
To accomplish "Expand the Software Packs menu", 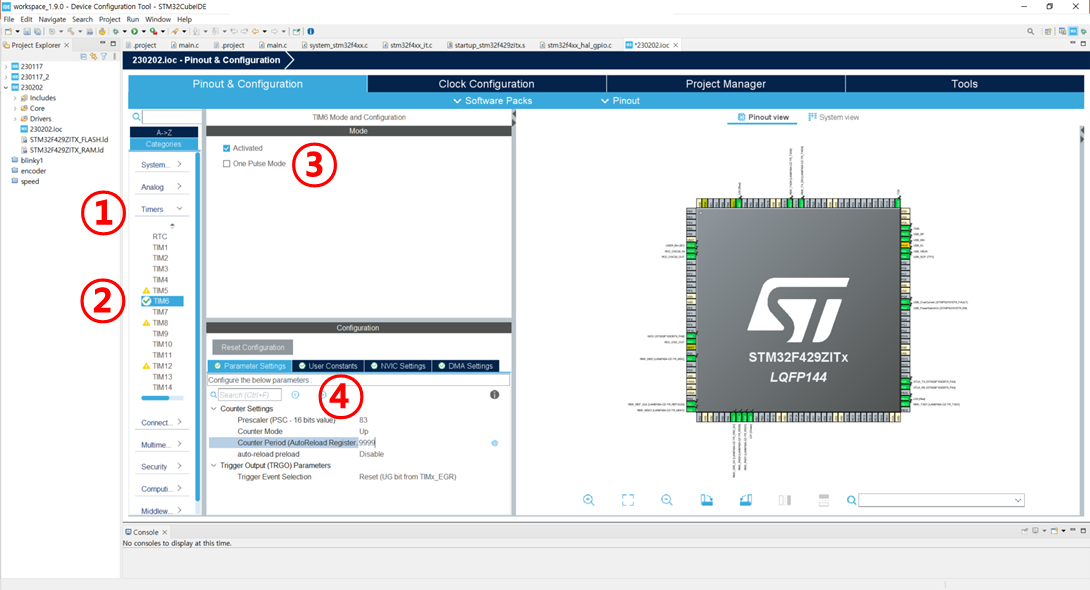I will [493, 101].
